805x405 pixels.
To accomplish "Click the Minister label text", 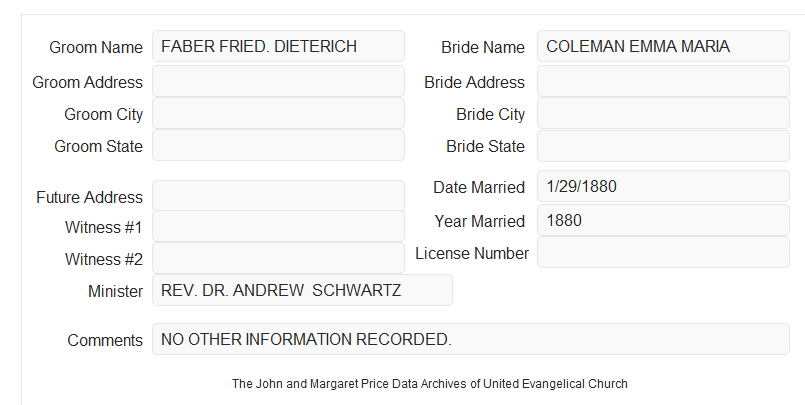I will coord(116,291).
